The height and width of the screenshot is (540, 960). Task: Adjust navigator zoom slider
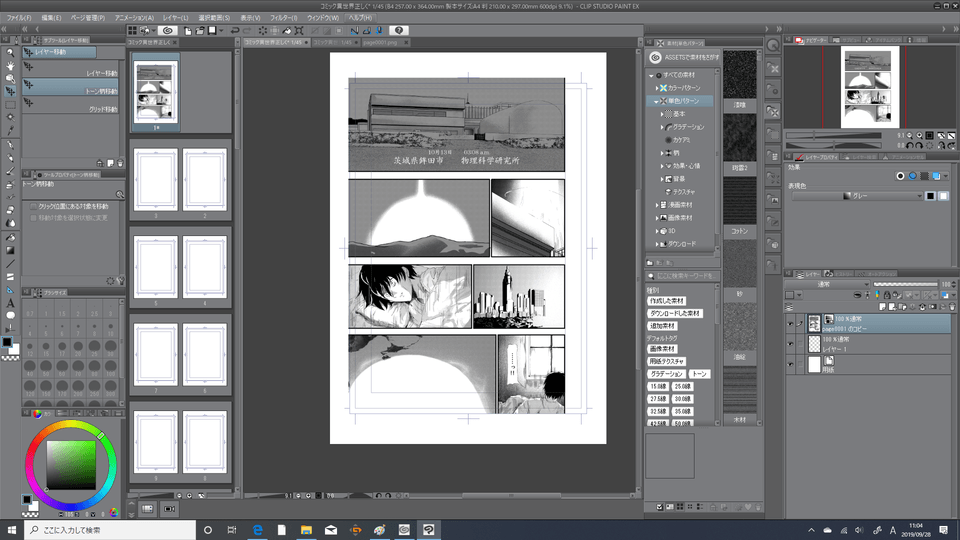click(833, 135)
